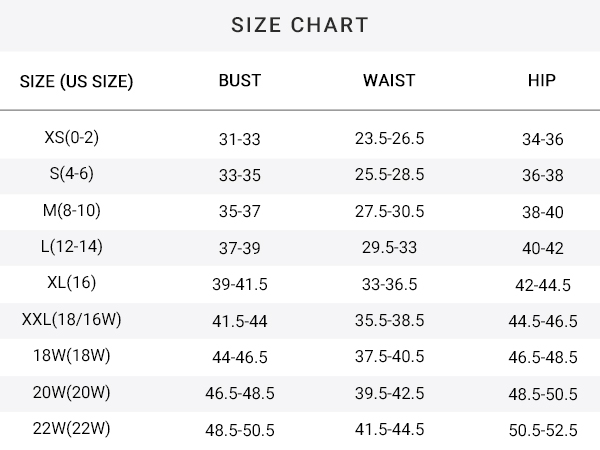Select the S(4-6) size row label
The image size is (600, 450).
72,173
